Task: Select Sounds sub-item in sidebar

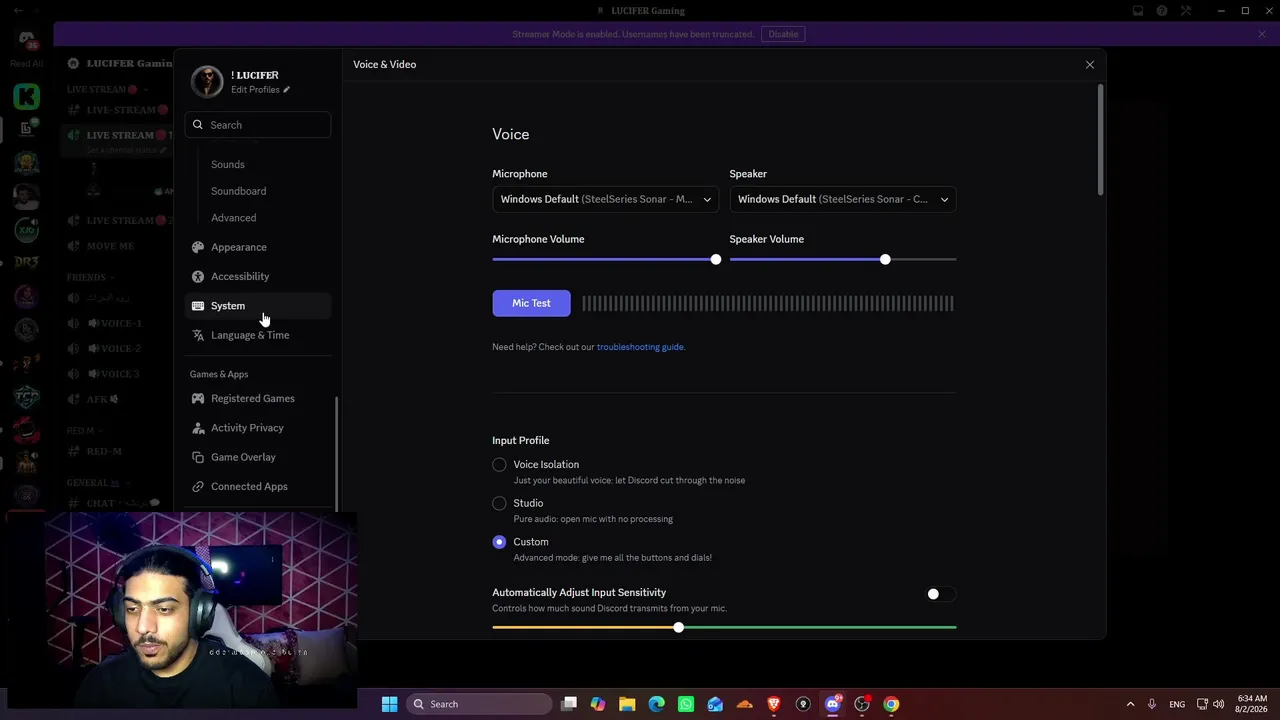Action: click(x=228, y=164)
